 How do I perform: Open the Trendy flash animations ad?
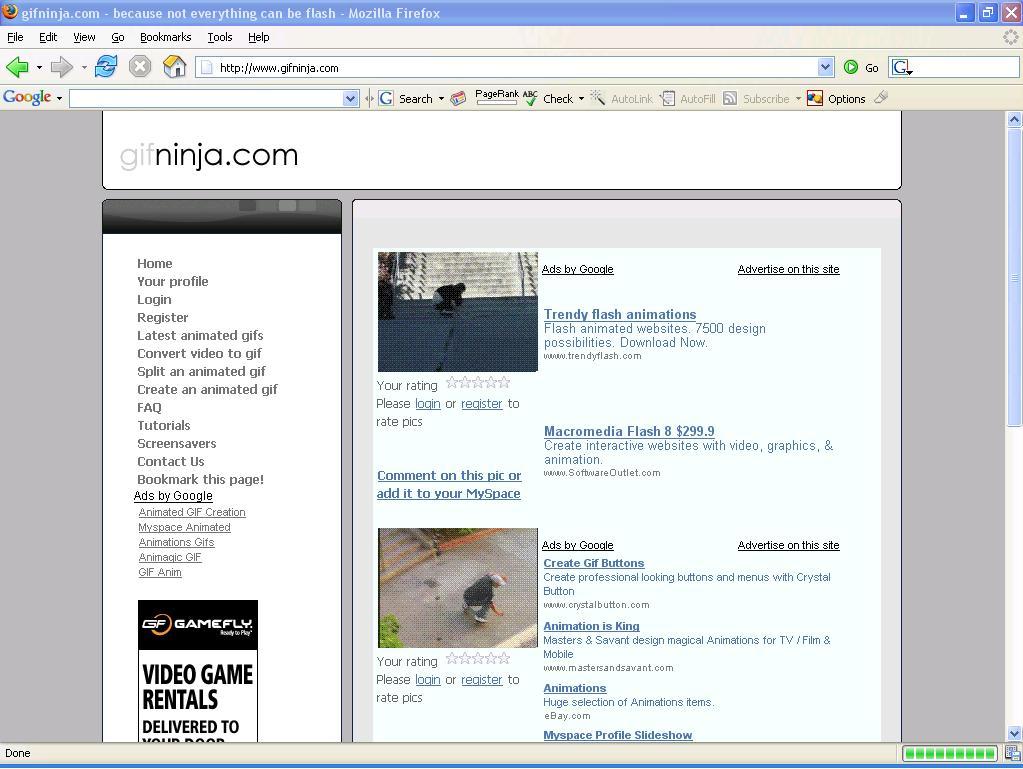620,314
